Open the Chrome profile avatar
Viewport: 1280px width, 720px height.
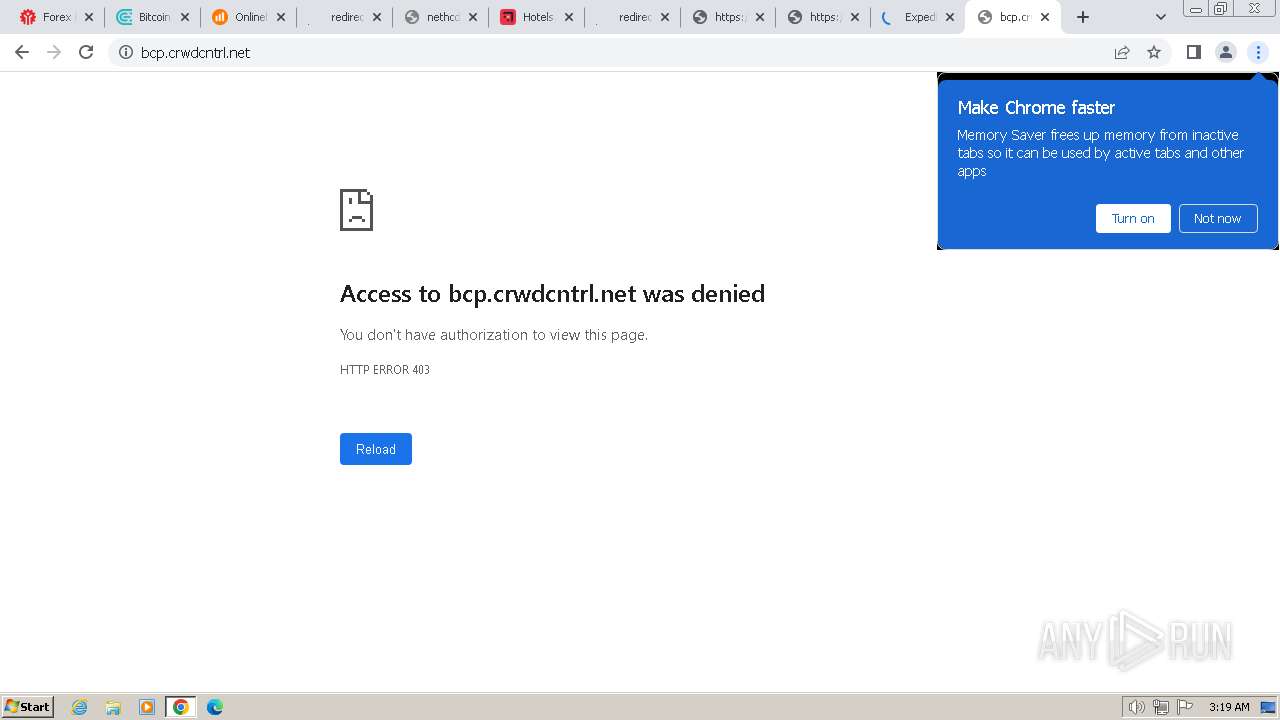click(x=1225, y=52)
